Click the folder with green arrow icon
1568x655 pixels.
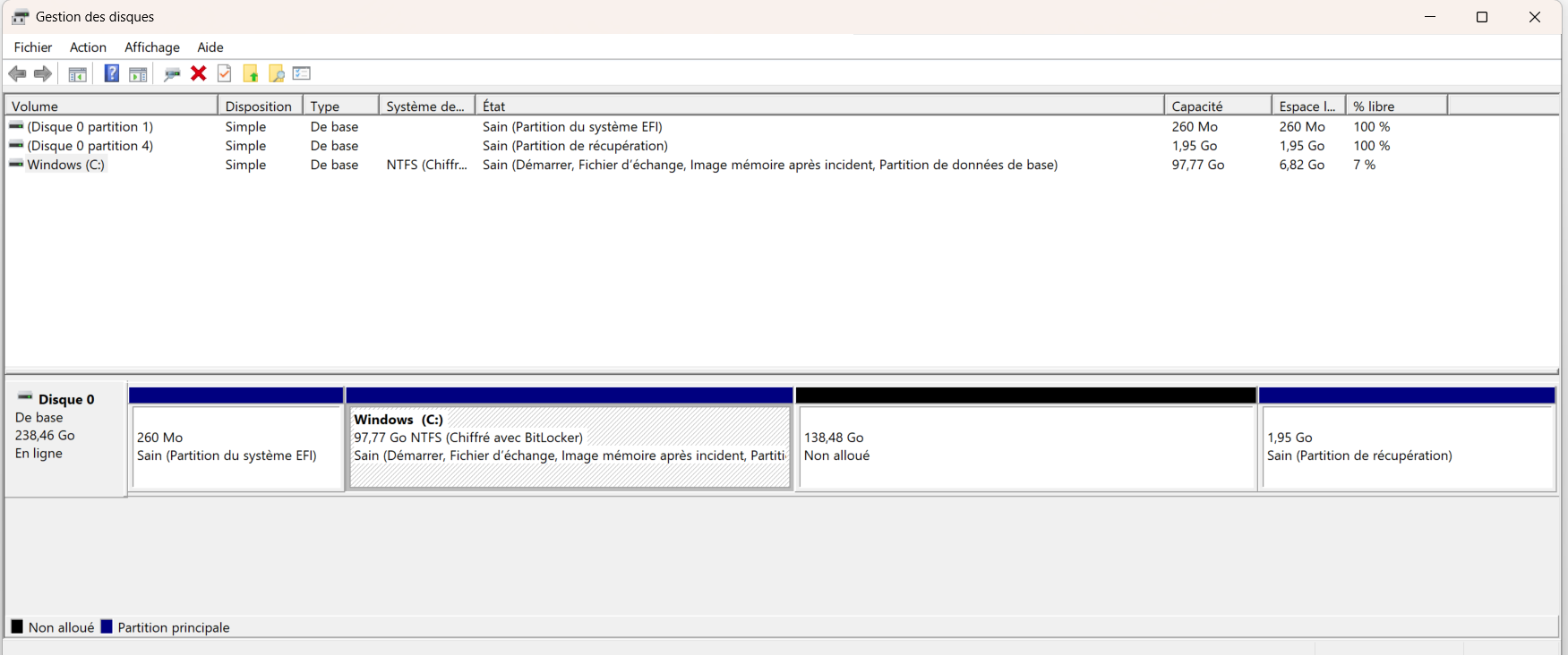[x=251, y=73]
